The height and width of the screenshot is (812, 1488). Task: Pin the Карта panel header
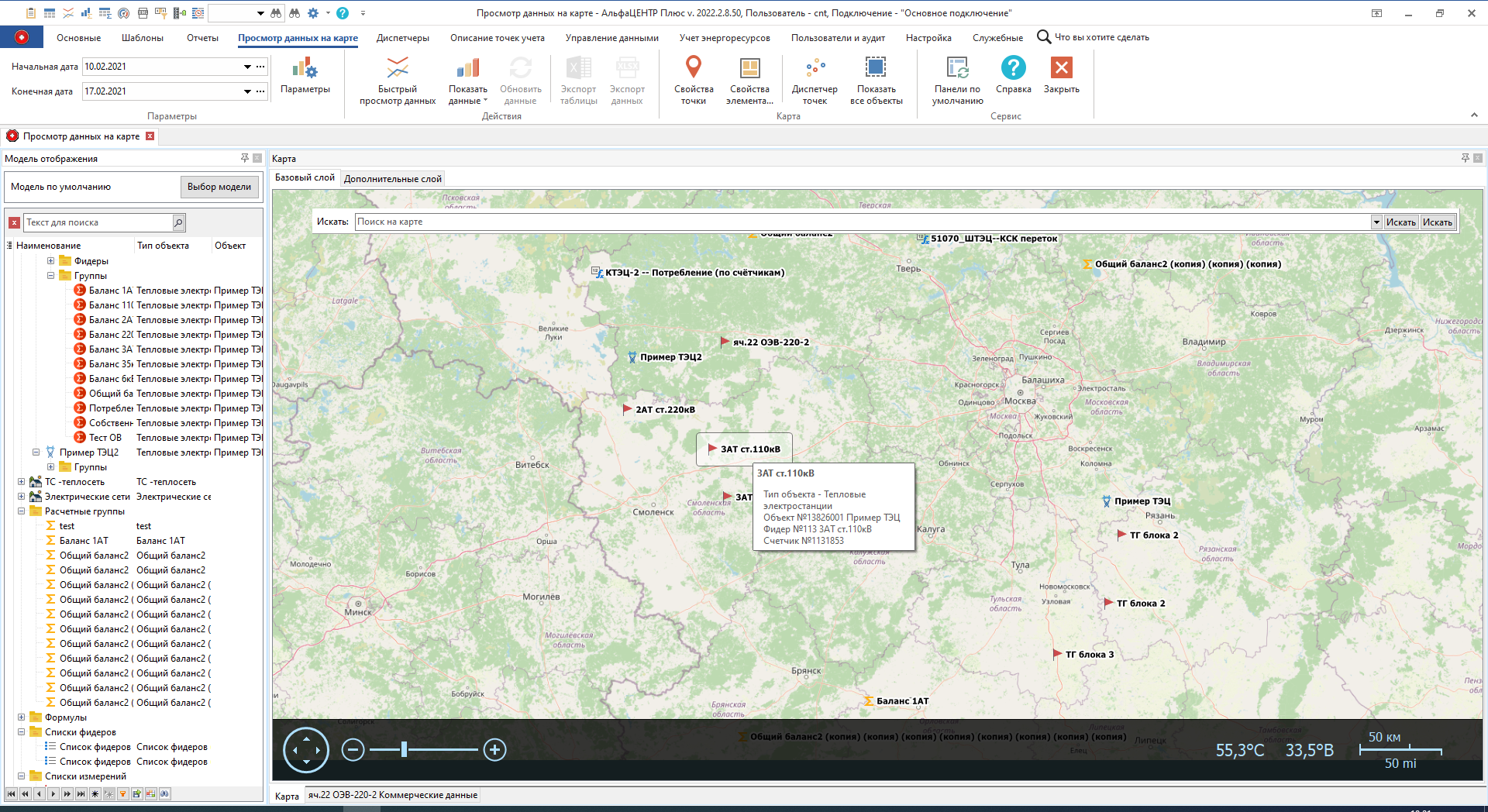tap(1464, 158)
